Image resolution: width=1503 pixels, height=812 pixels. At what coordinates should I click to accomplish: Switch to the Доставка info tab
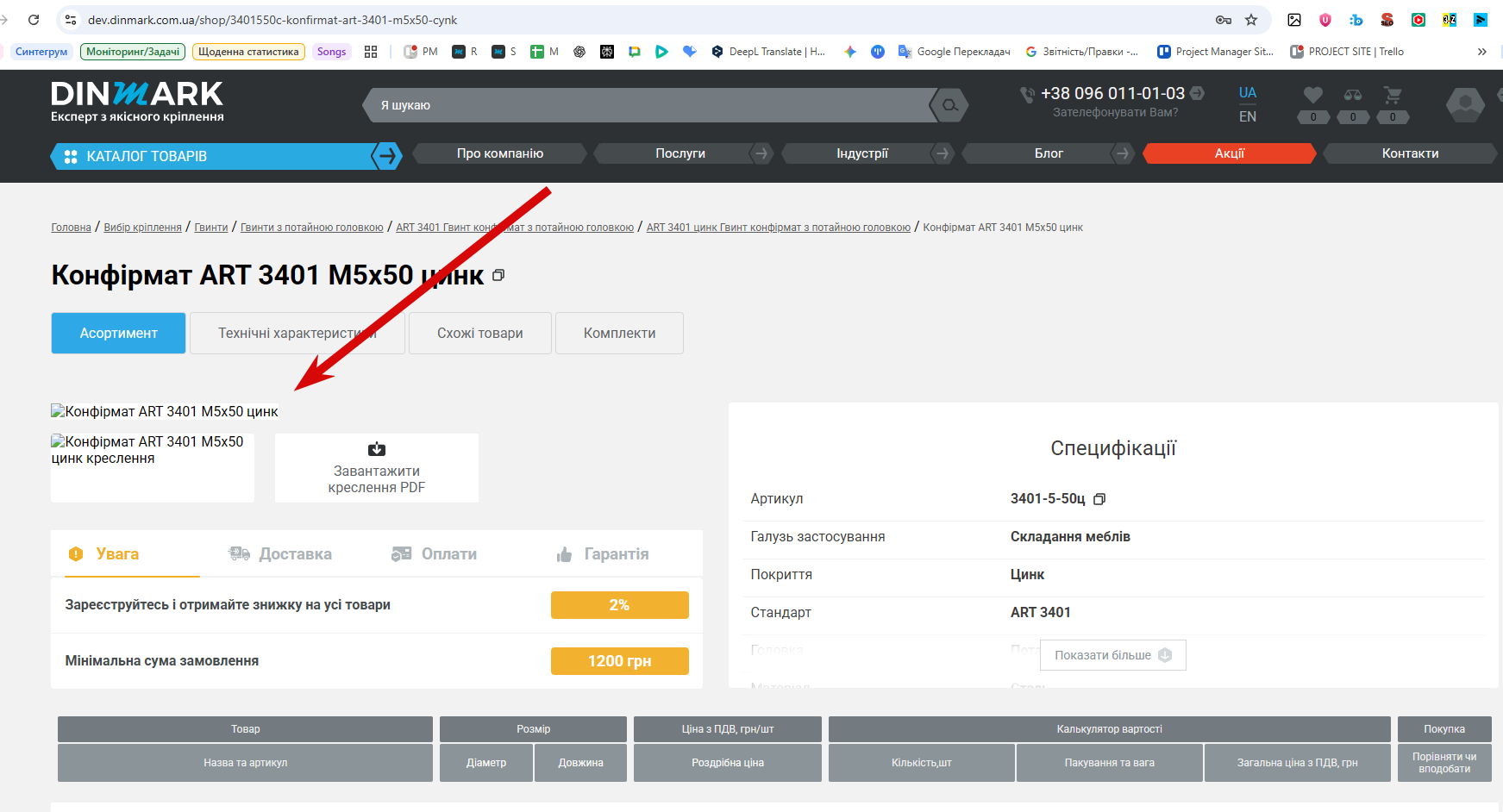pyautogui.click(x=280, y=554)
